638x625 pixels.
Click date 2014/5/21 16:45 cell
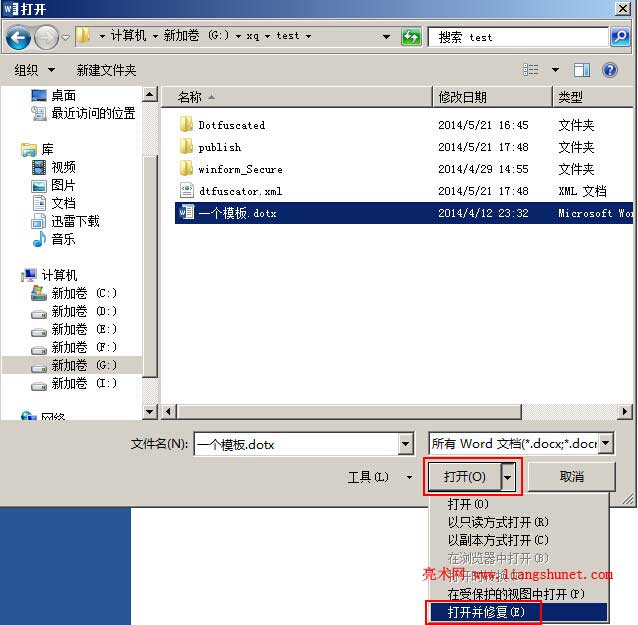pyautogui.click(x=483, y=125)
